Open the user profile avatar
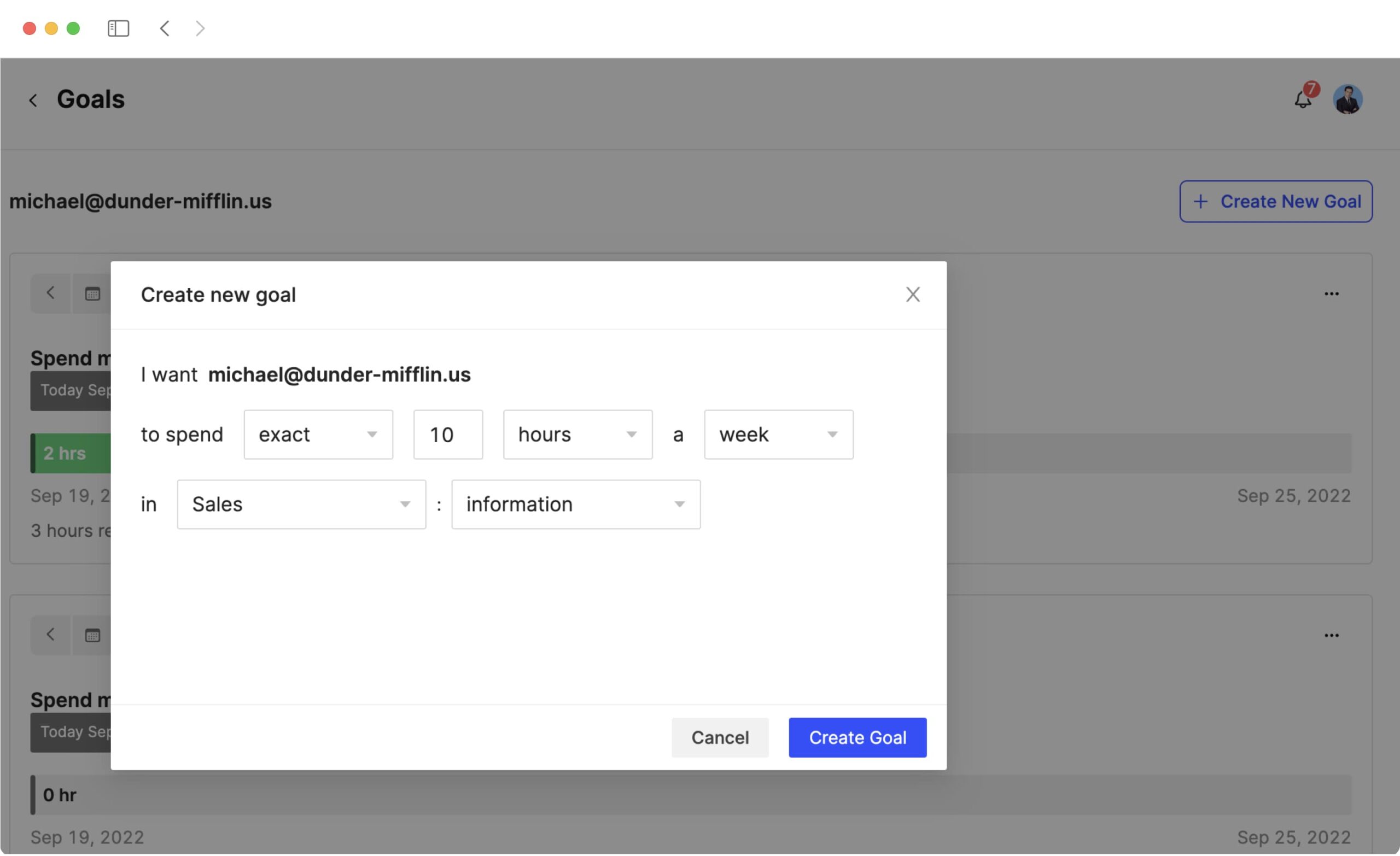Viewport: 1400px width, 856px height. [x=1347, y=99]
